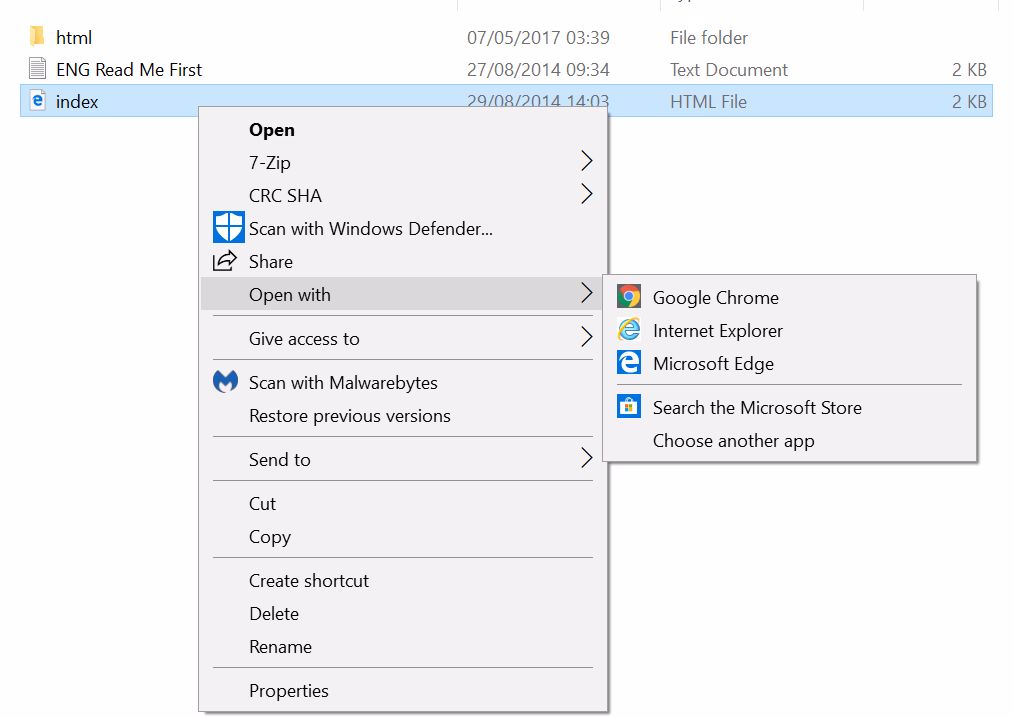Click the Microsoft Edge icon in submenu
This screenshot has width=1013, height=717.
[629, 362]
